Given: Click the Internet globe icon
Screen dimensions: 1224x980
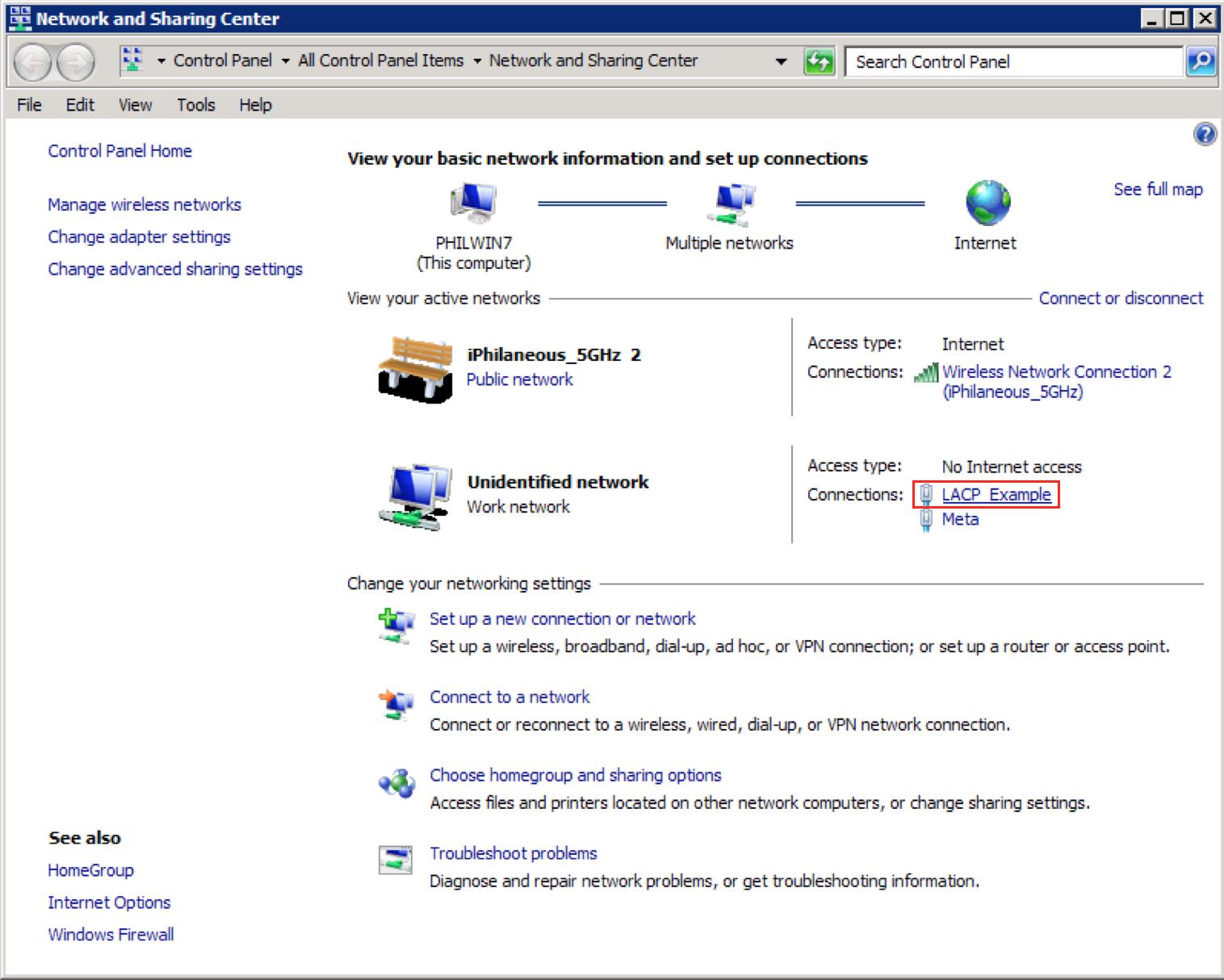Looking at the screenshot, I should pyautogui.click(x=987, y=203).
